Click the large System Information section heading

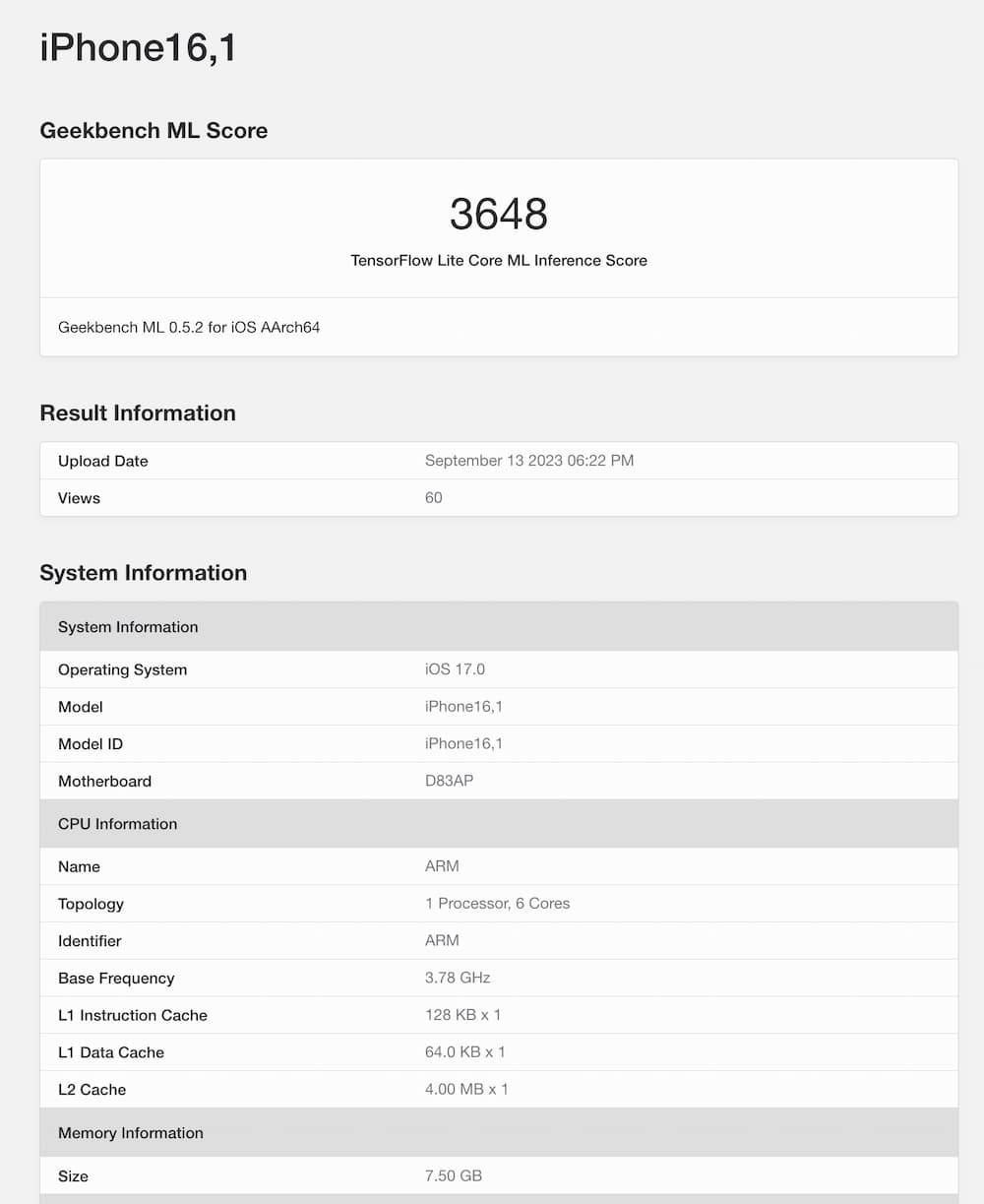tap(144, 573)
